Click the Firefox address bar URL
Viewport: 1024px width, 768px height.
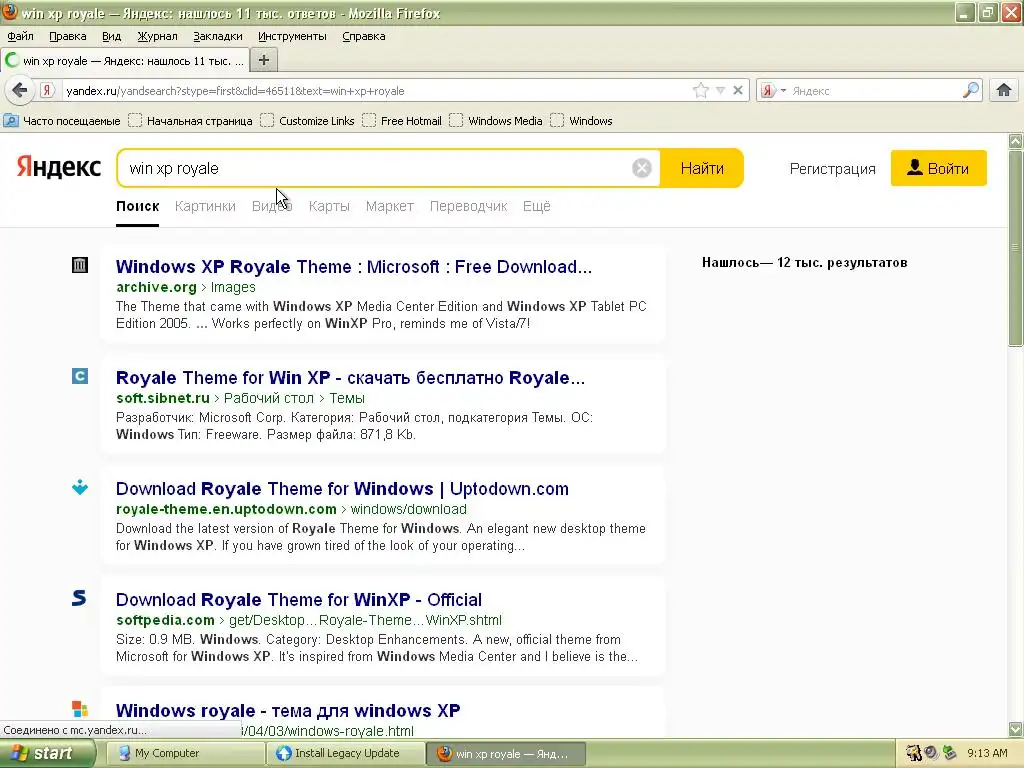pyautogui.click(x=376, y=91)
